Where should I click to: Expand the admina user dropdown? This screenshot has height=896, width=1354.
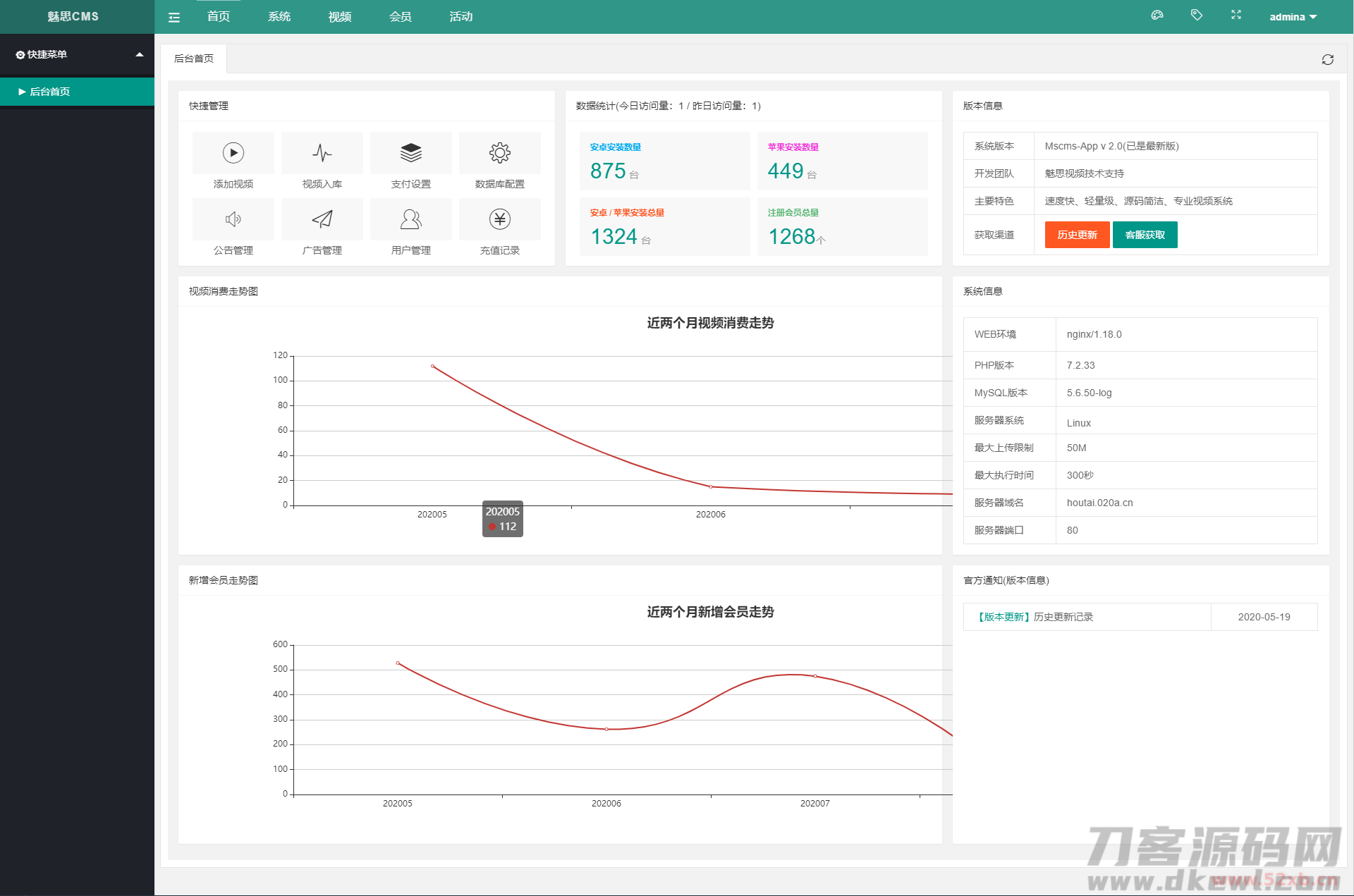click(1293, 17)
